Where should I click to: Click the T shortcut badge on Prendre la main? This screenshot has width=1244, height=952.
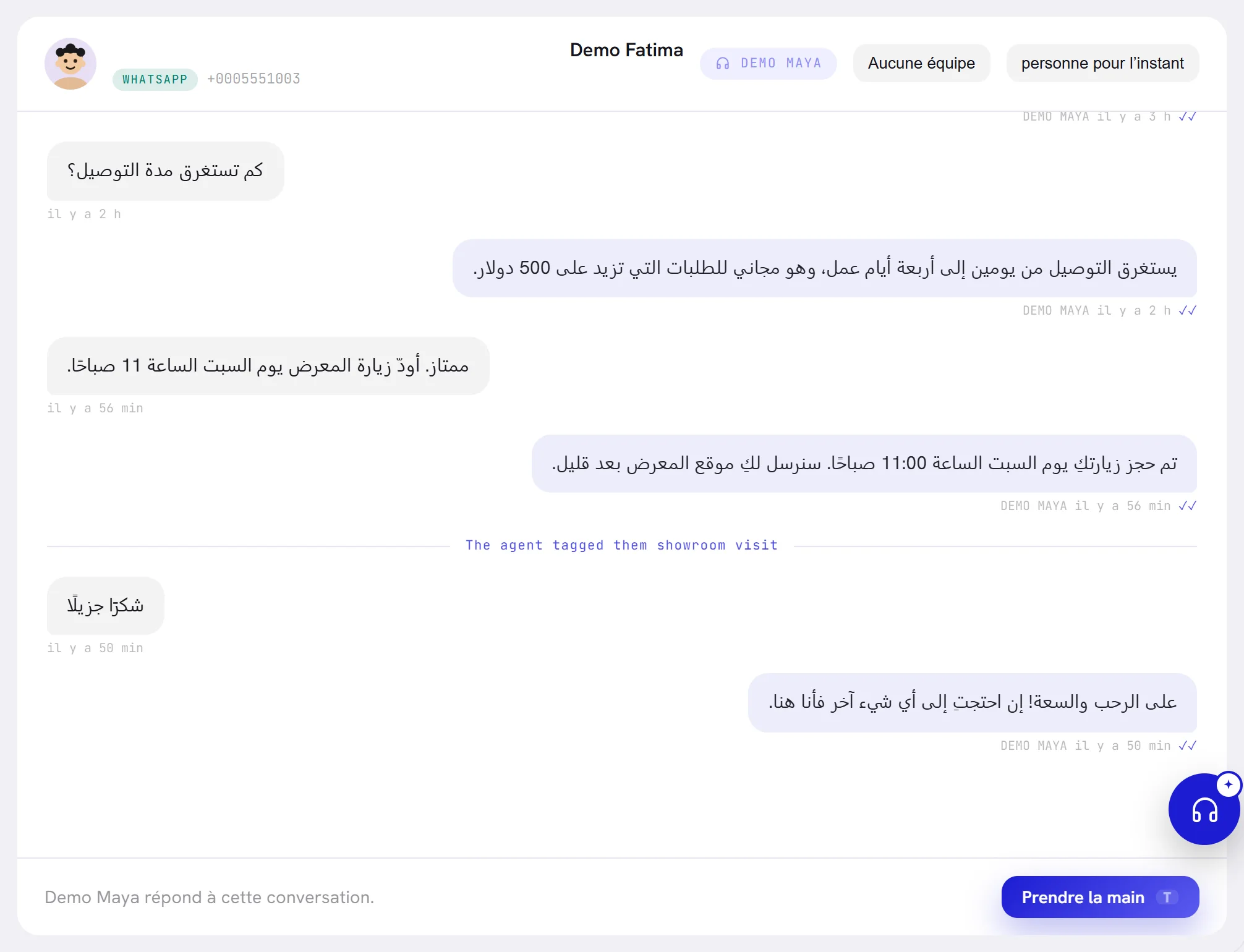pos(1167,898)
